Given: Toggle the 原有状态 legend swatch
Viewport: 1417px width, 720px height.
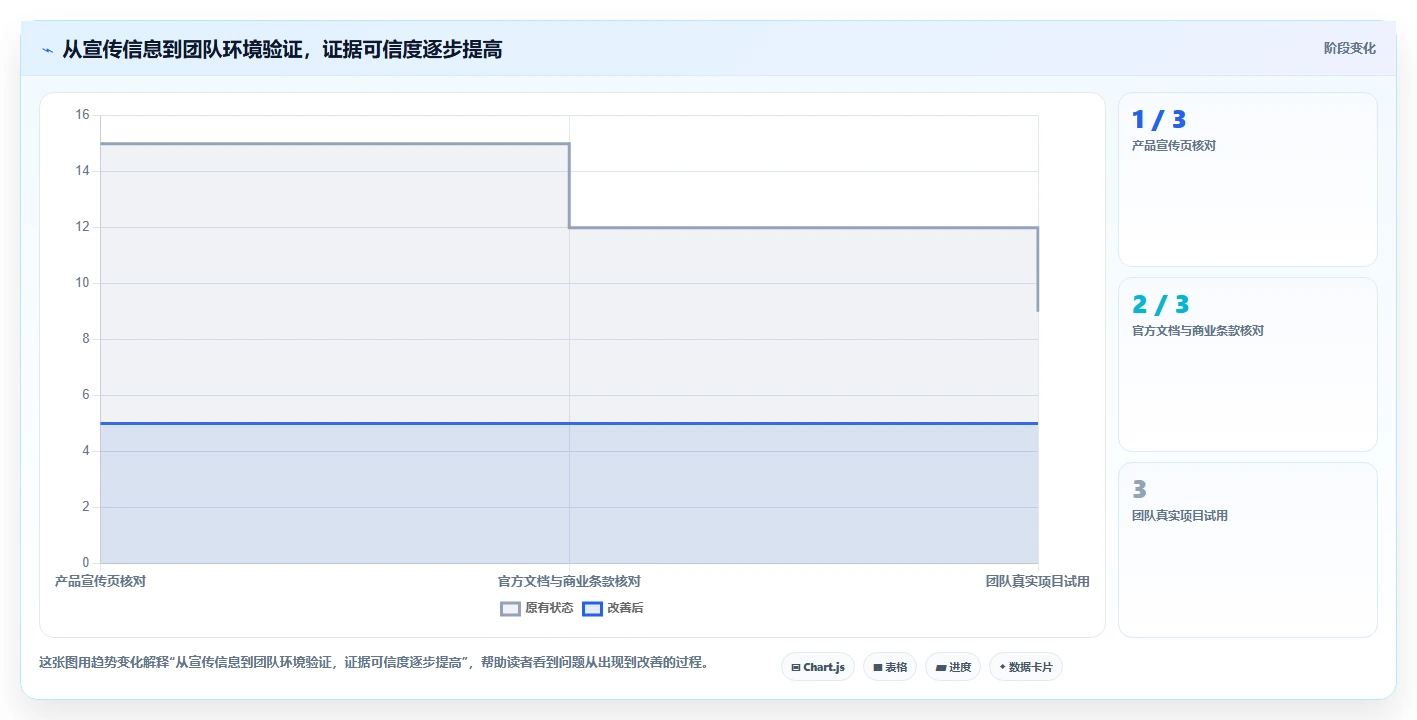Looking at the screenshot, I should tap(510, 609).
